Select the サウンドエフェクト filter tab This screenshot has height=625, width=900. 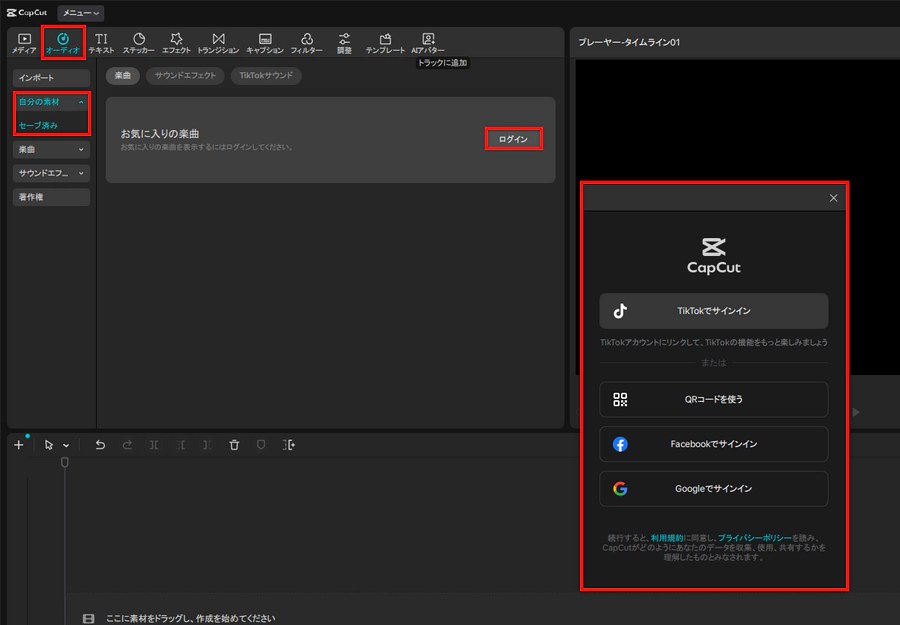185,76
